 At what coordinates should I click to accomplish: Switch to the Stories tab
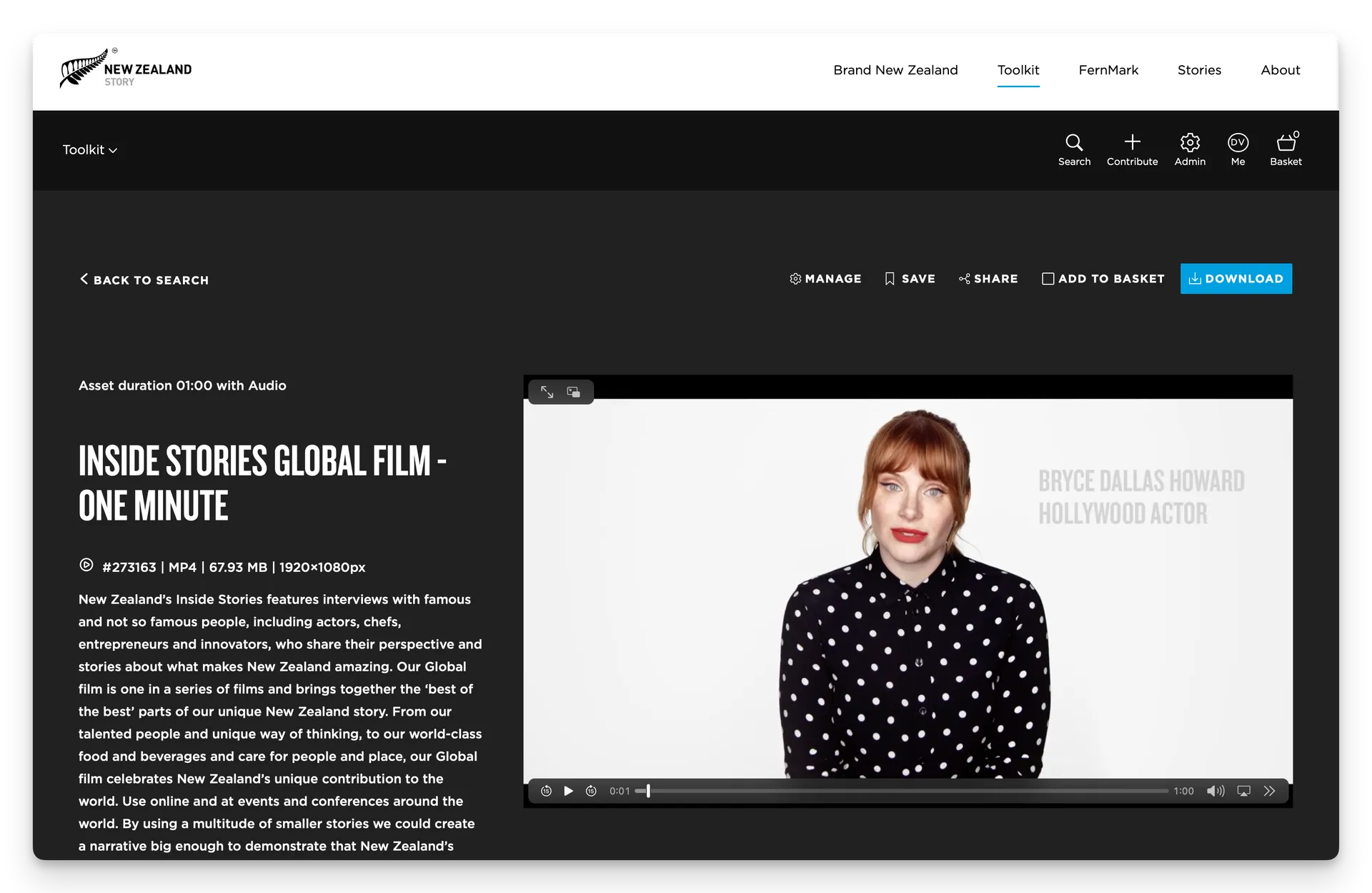(x=1199, y=70)
